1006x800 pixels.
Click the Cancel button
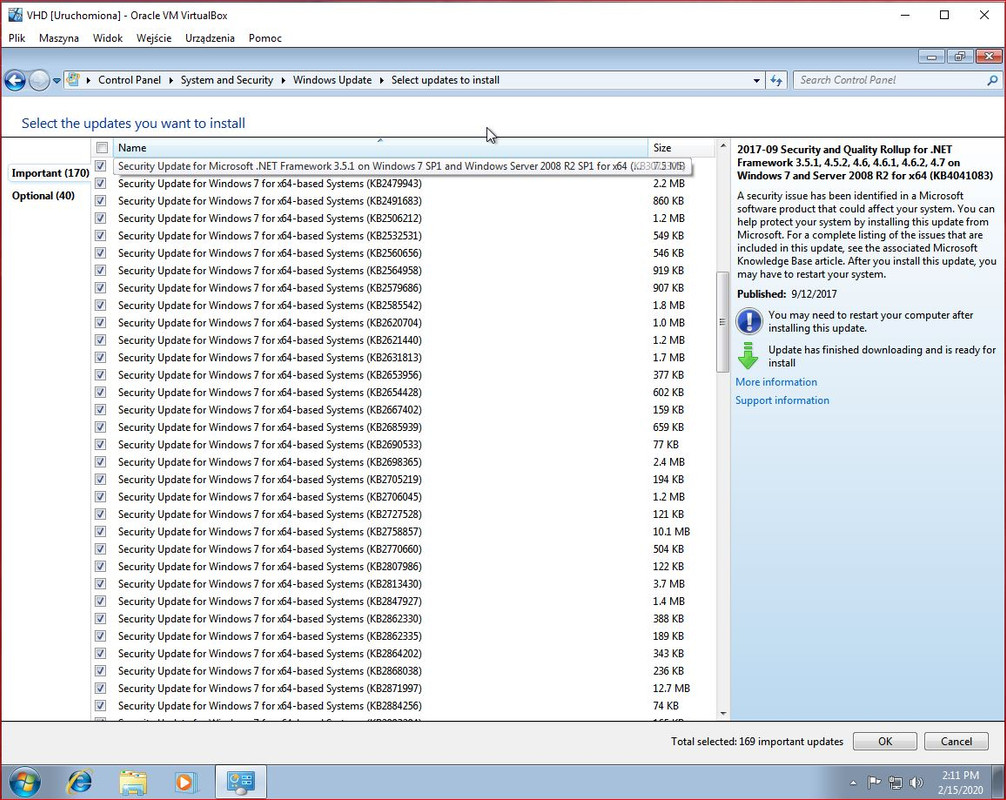(956, 741)
